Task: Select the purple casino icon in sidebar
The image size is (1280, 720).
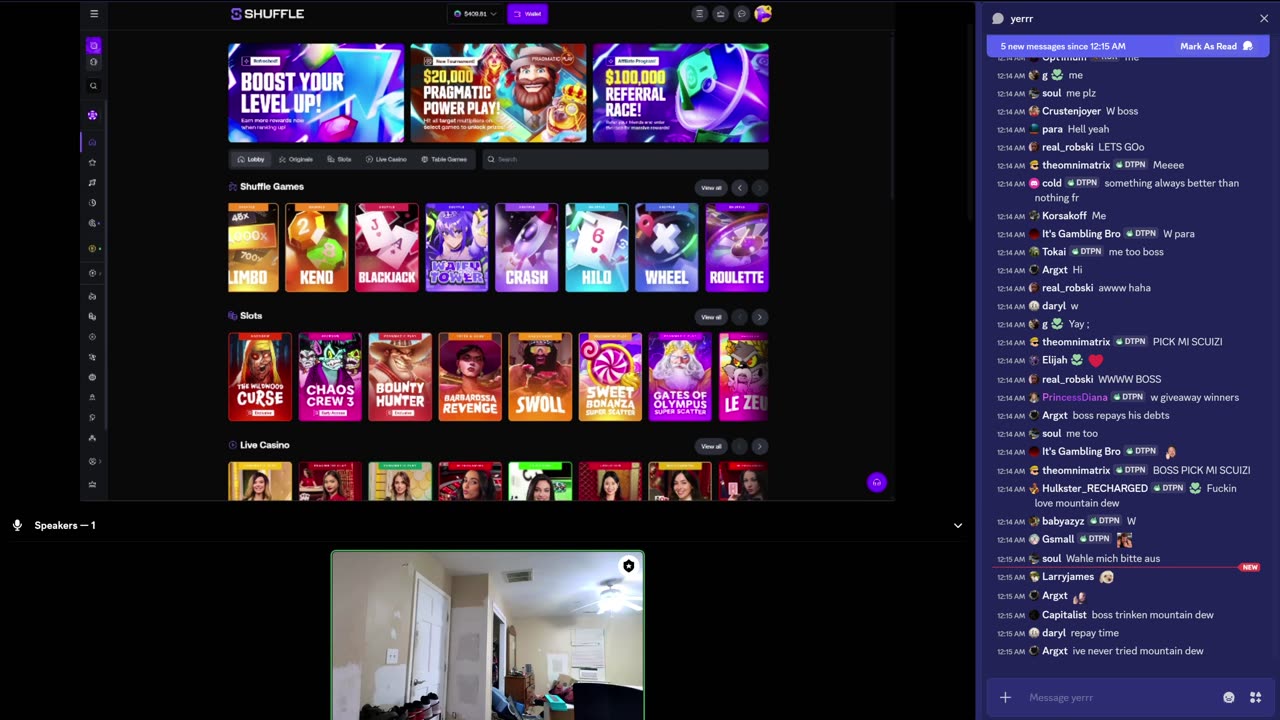Action: click(93, 46)
